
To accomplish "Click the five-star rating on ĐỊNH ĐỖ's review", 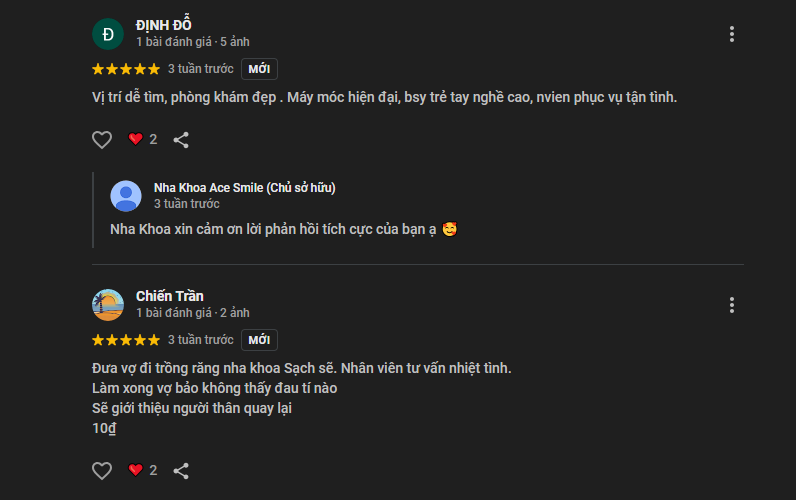I will click(x=126, y=69).
